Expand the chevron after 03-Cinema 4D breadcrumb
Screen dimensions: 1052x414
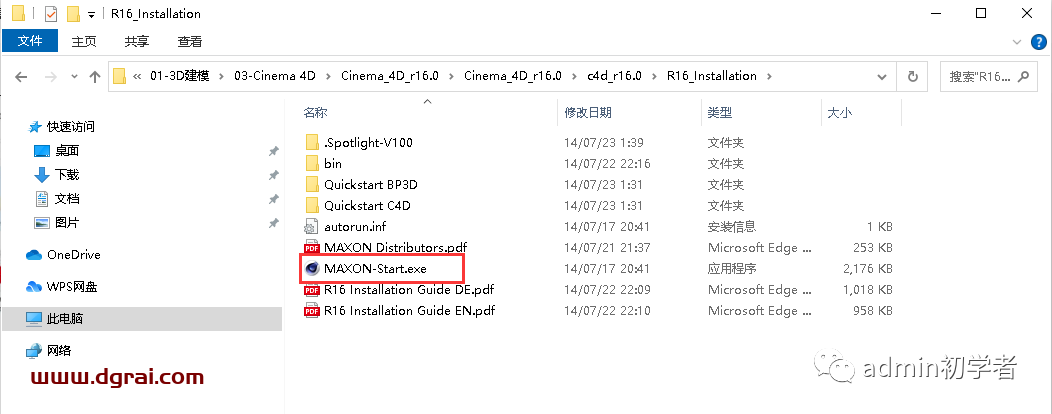click(328, 76)
